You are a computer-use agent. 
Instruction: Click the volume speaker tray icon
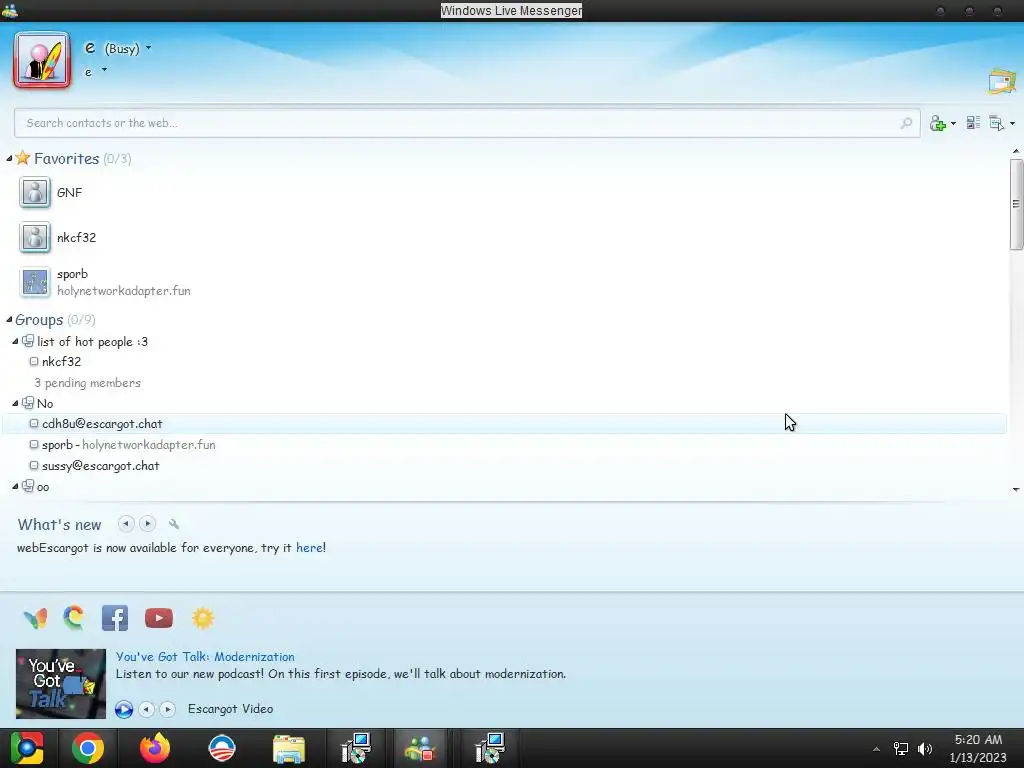925,748
